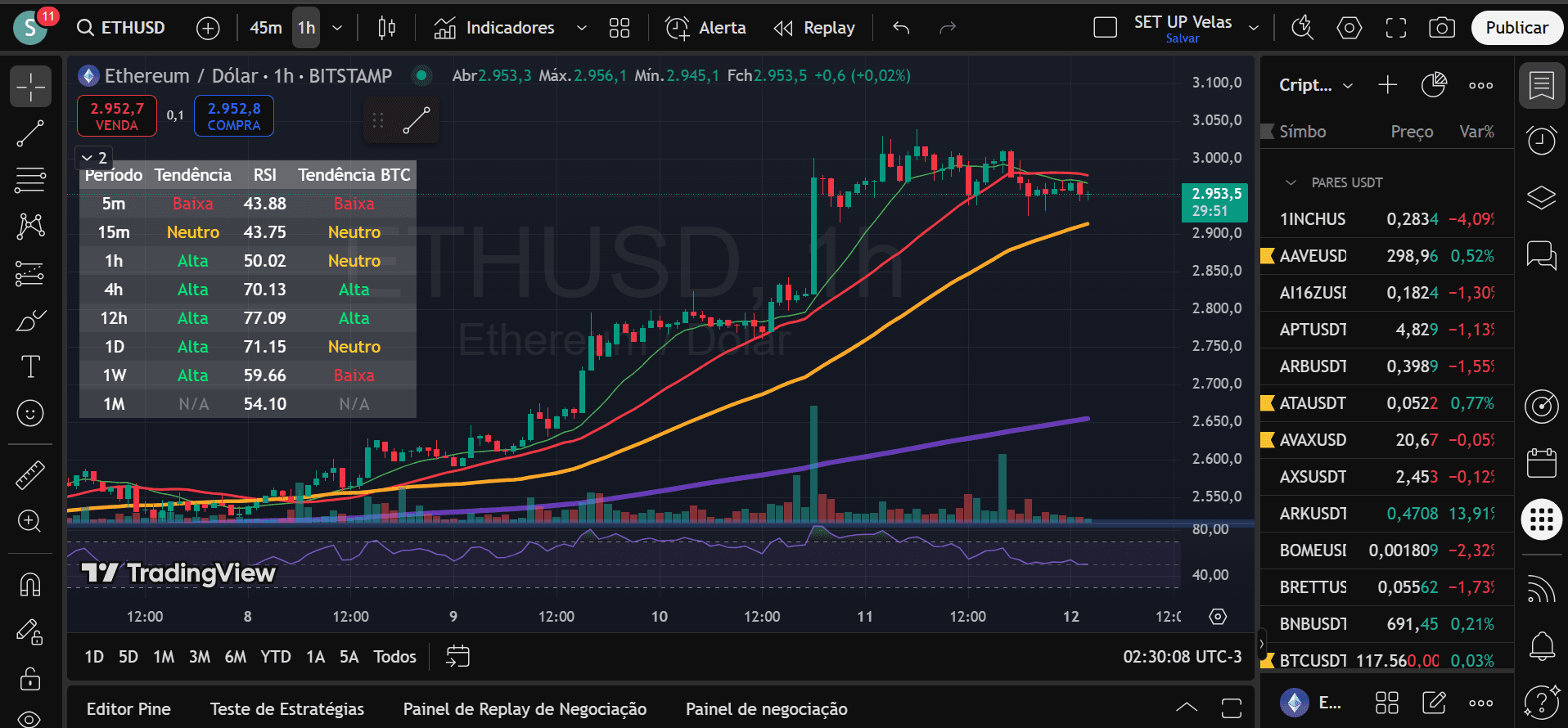Open the alerts clock panel

[1542, 141]
